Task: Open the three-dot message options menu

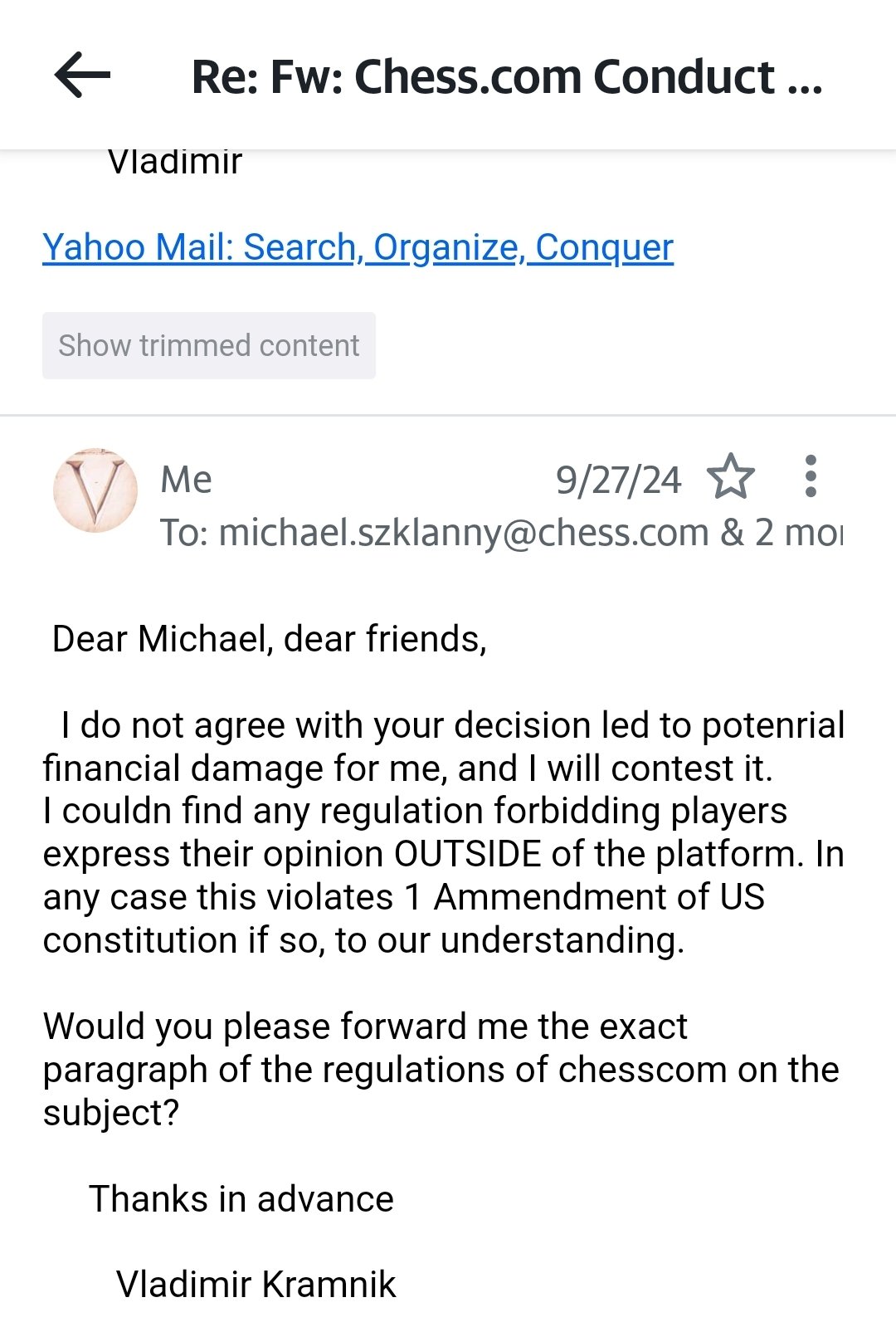Action: point(811,476)
